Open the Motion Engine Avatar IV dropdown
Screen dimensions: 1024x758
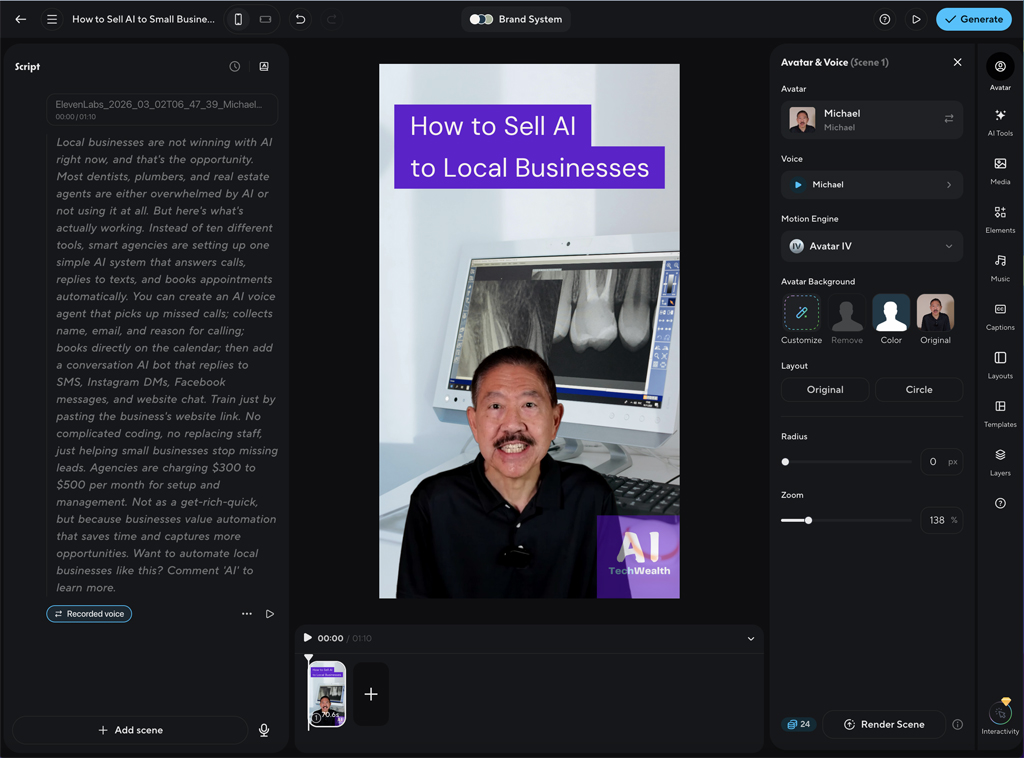pos(871,246)
